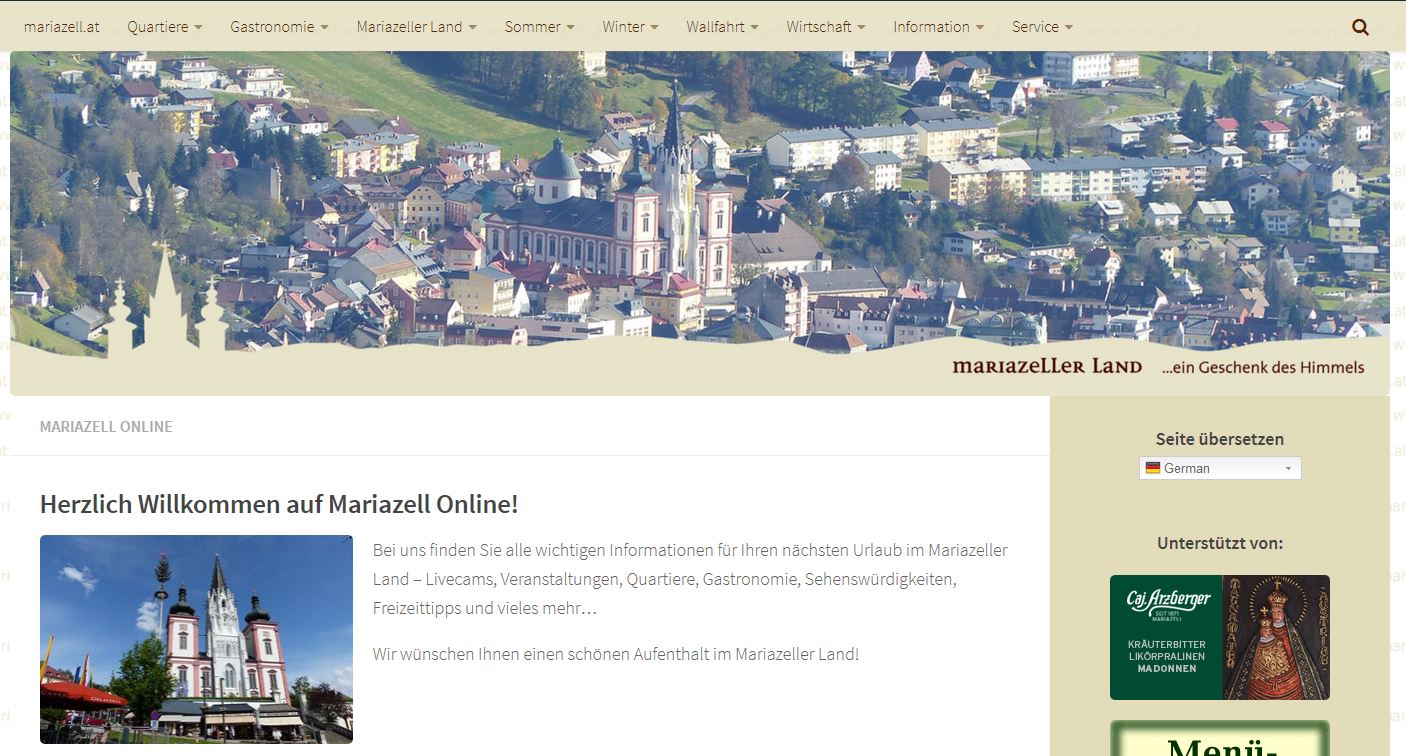The height and width of the screenshot is (756, 1406).
Task: Select the Mariazeller Land logo text
Action: point(1046,366)
